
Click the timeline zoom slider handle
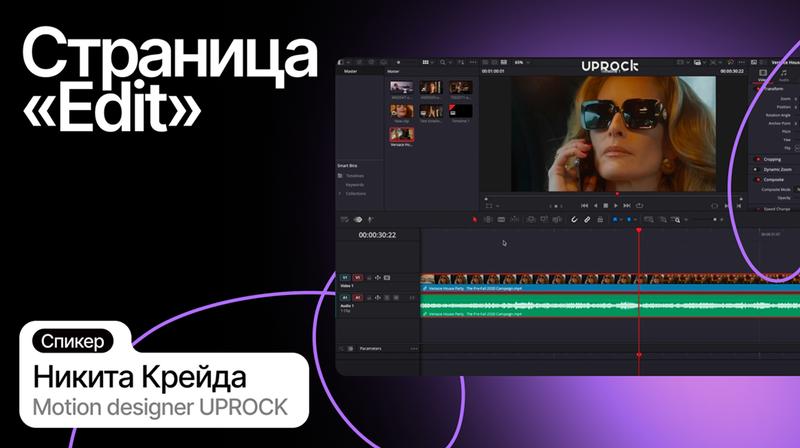[x=715, y=220]
